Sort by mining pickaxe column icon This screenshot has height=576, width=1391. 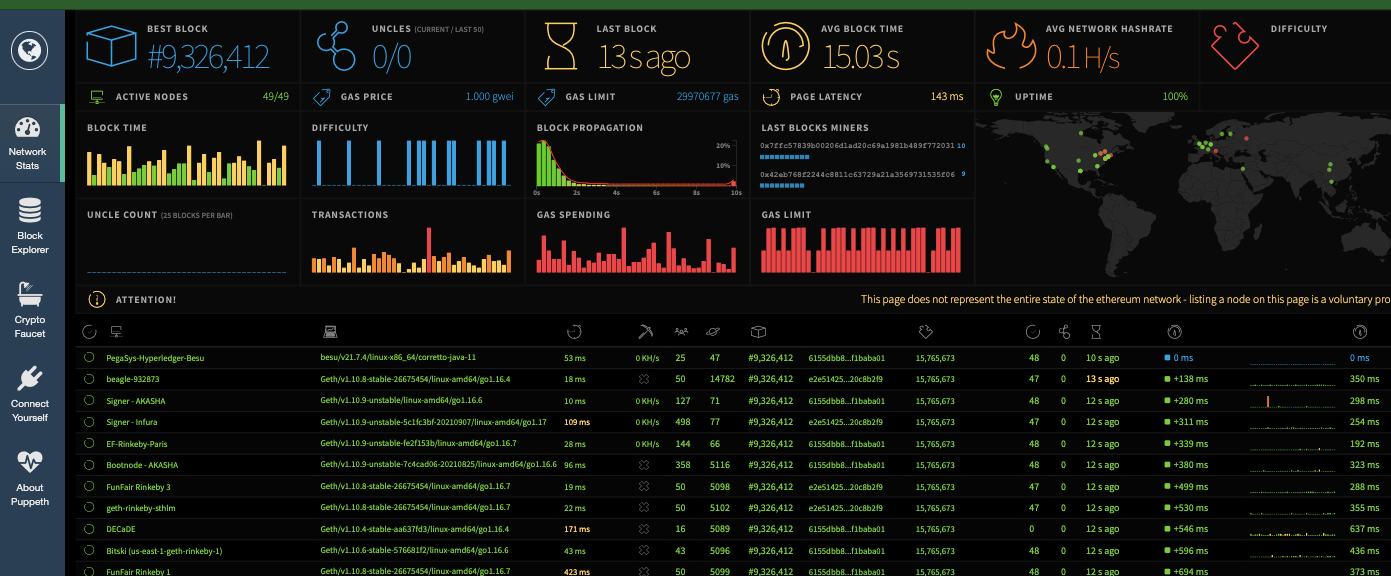click(645, 331)
